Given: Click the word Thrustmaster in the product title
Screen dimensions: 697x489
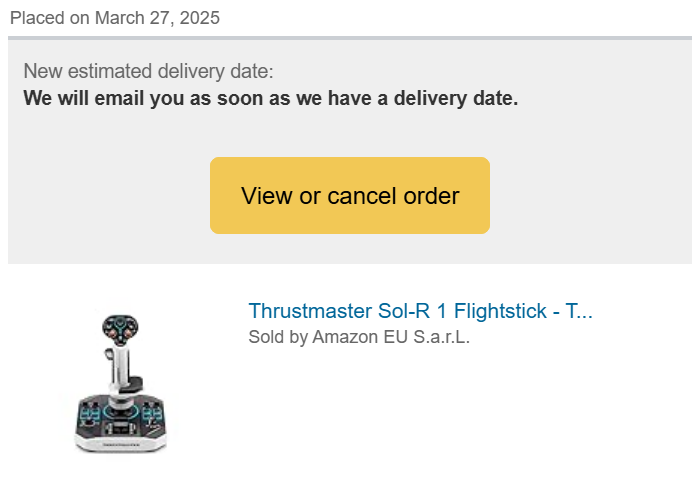Looking at the screenshot, I should [310, 311].
